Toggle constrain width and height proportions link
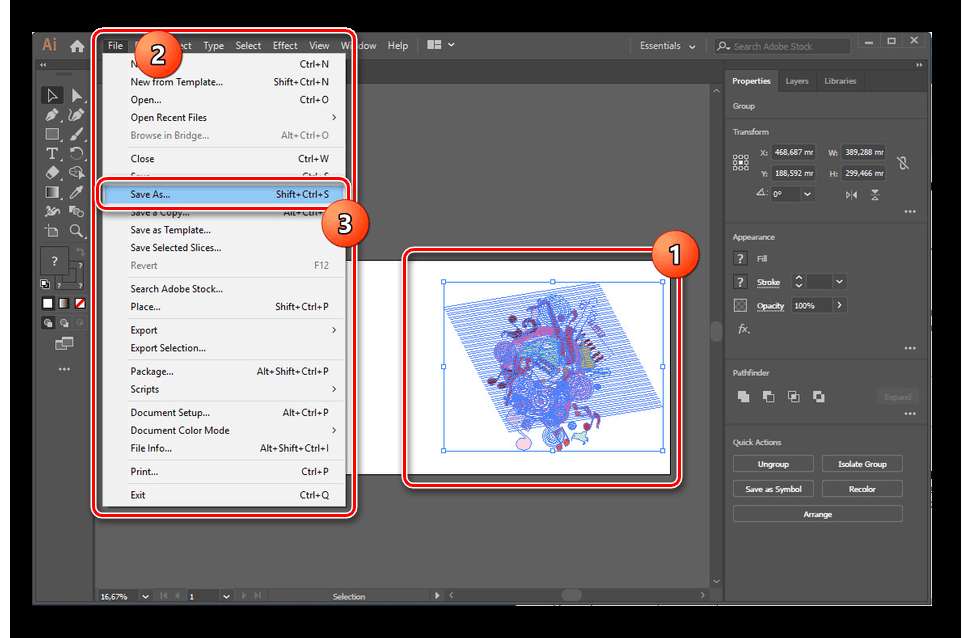Viewport: 964px width, 638px height. pos(903,162)
